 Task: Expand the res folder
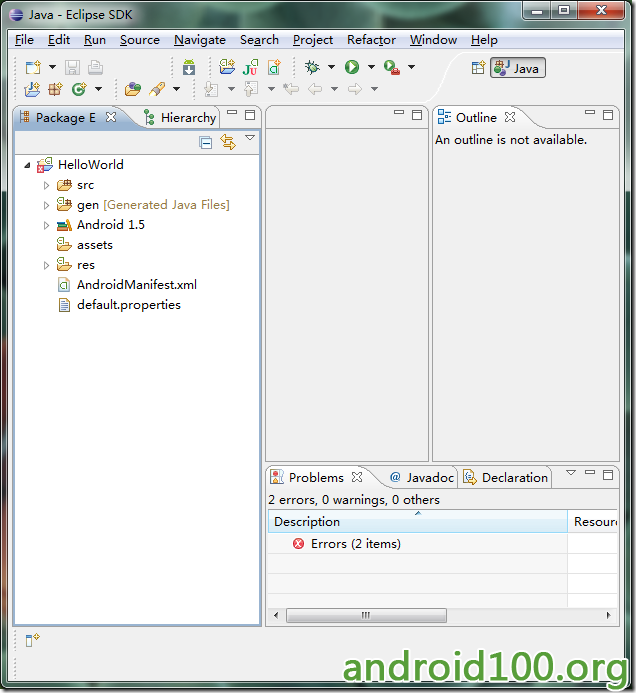(46, 265)
